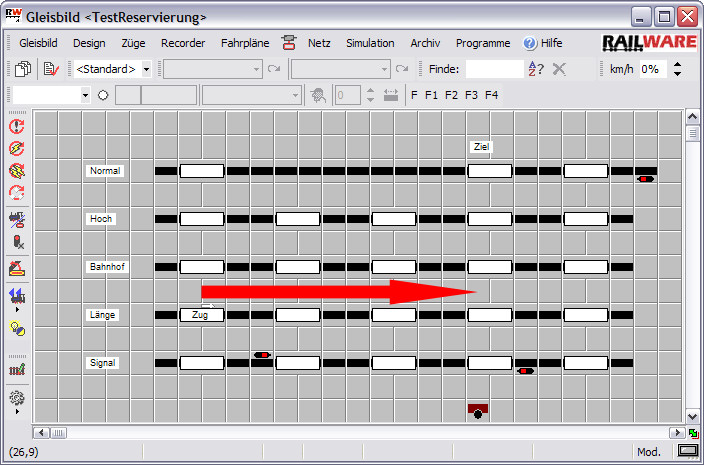Click the light bulb icon in sidebar
The image size is (704, 465).
point(18,329)
